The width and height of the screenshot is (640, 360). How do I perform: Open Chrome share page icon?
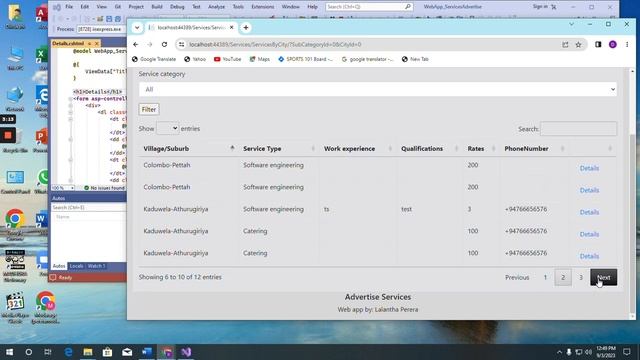pyautogui.click(x=565, y=44)
